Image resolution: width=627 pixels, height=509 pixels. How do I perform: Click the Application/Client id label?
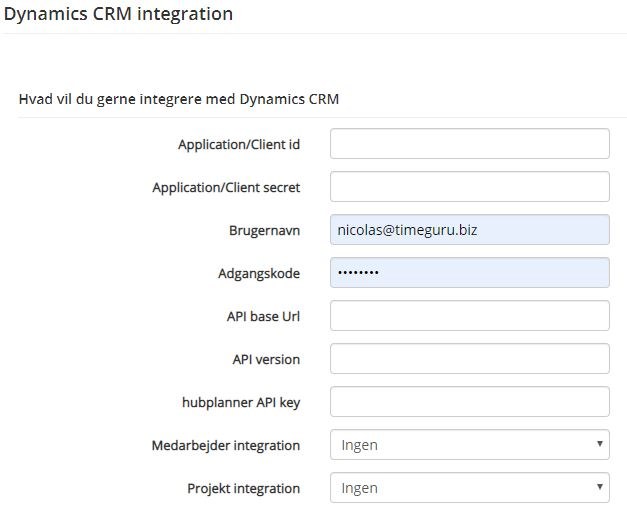pyautogui.click(x=239, y=144)
